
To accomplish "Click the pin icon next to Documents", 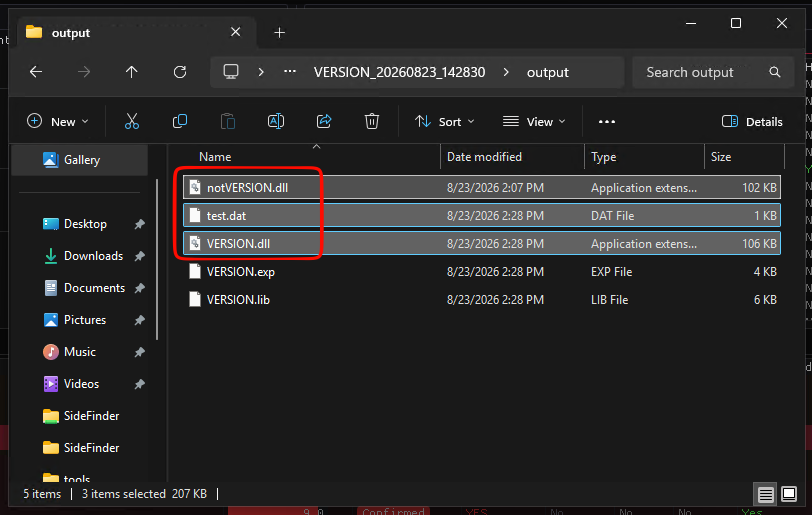I will click(139, 289).
